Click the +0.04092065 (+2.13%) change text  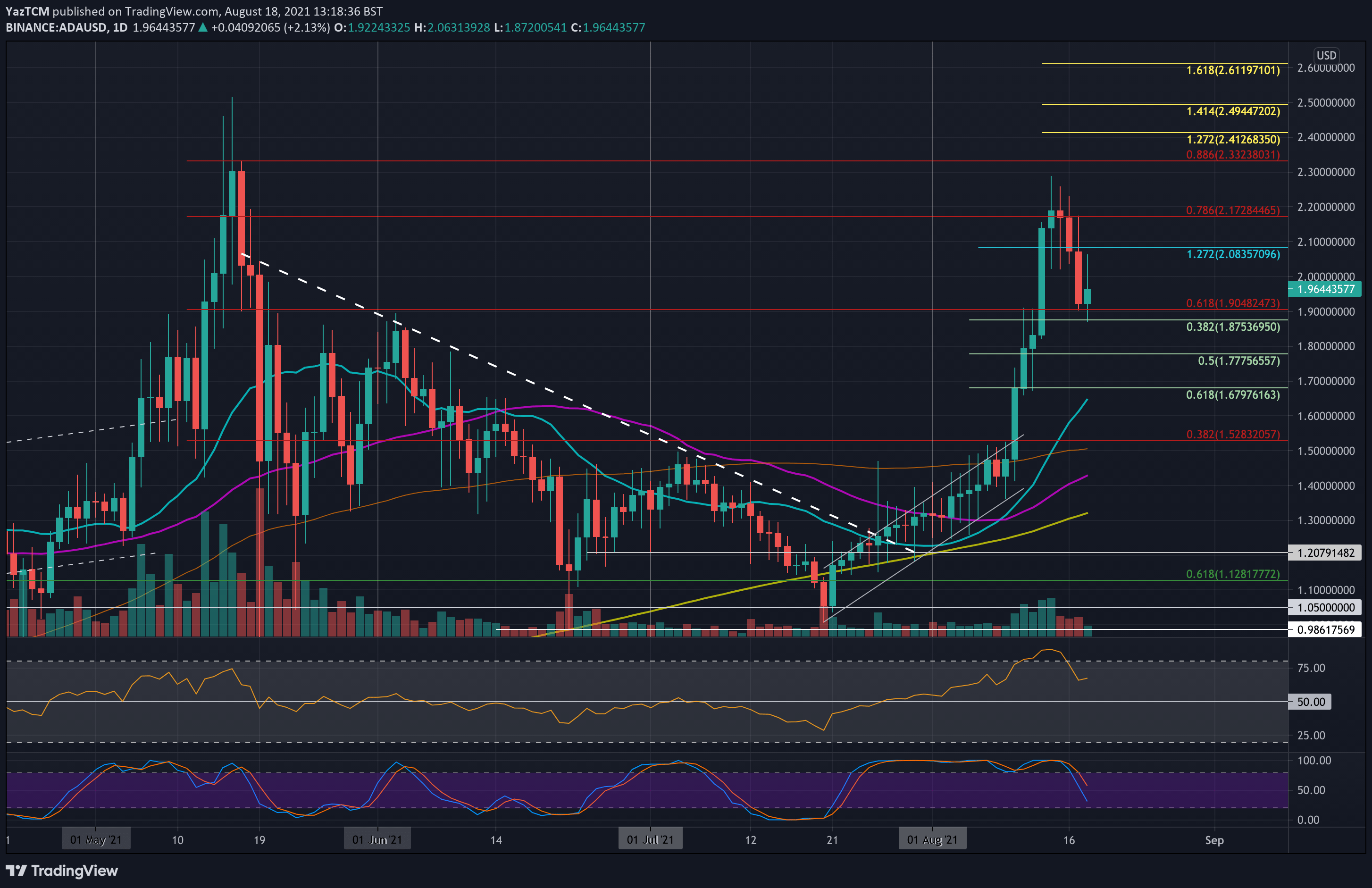coord(270,28)
